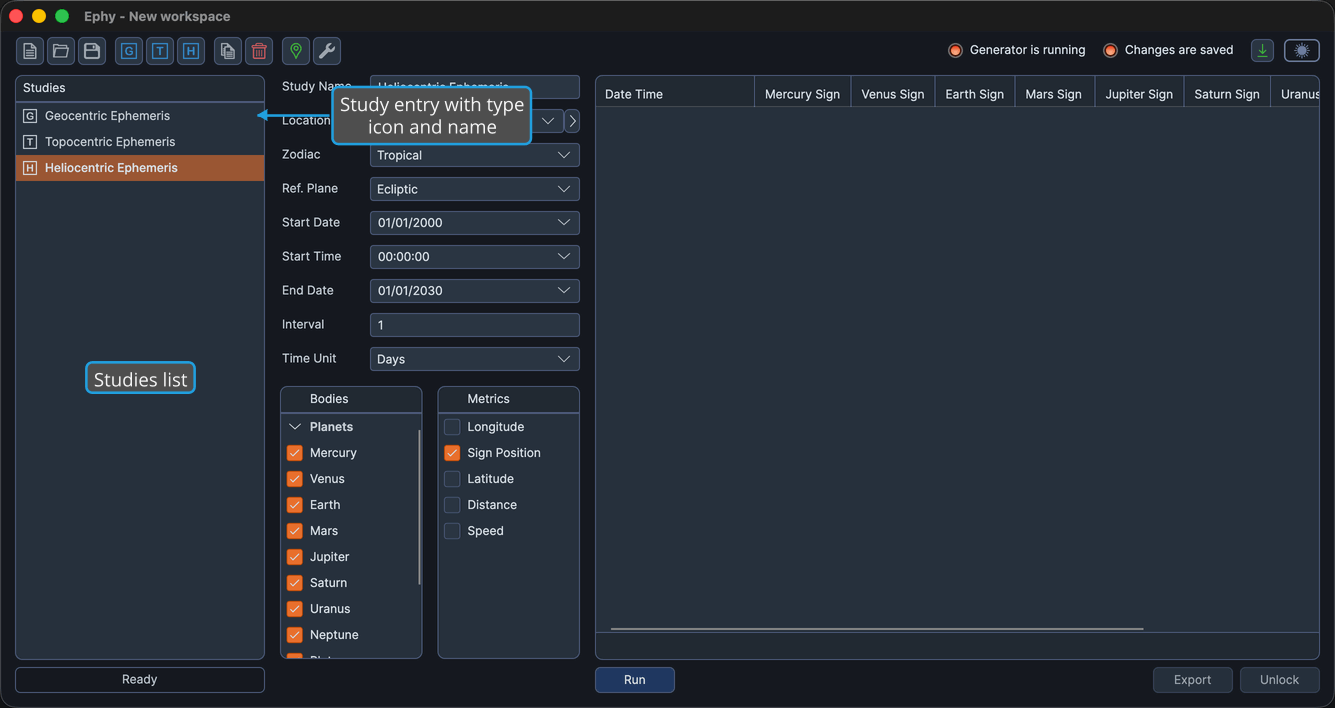Open the Time Unit Days dropdown
The image size is (1335, 708).
pyautogui.click(x=475, y=359)
